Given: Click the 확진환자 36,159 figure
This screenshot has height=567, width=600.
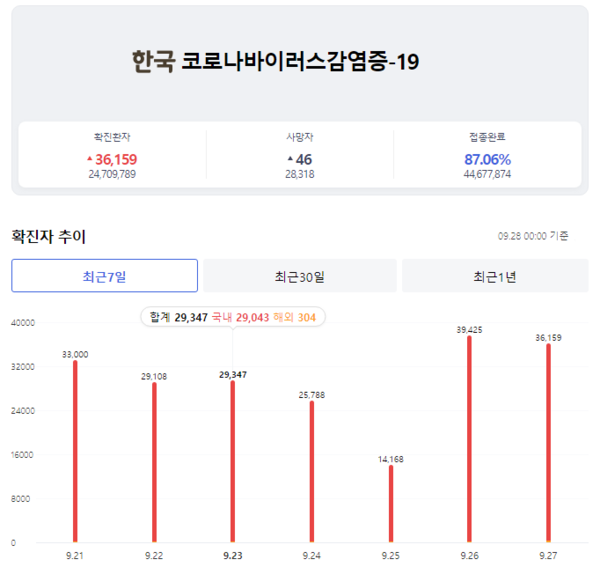Looking at the screenshot, I should coord(116,159).
